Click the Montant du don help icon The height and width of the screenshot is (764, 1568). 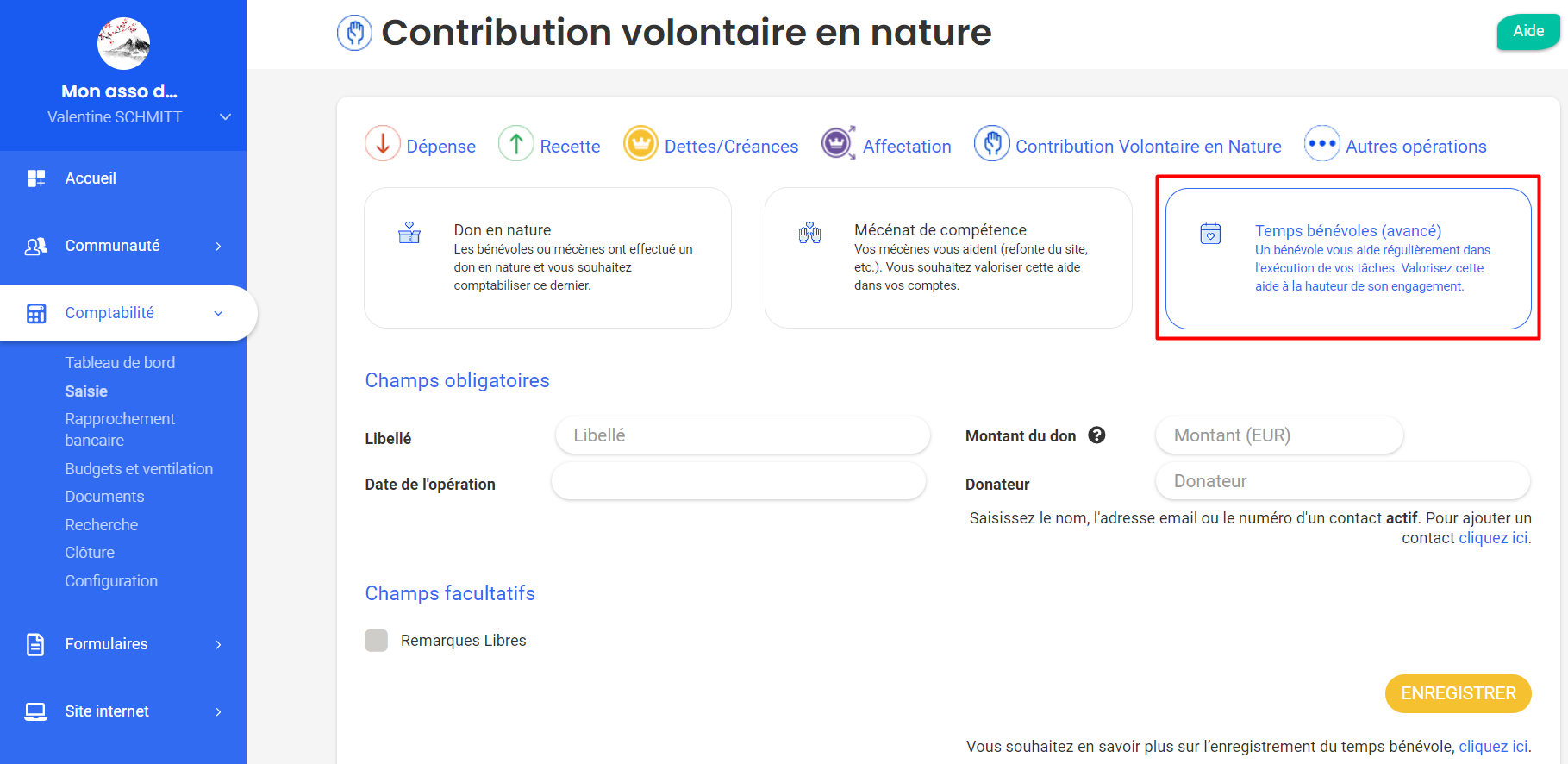tap(1096, 435)
